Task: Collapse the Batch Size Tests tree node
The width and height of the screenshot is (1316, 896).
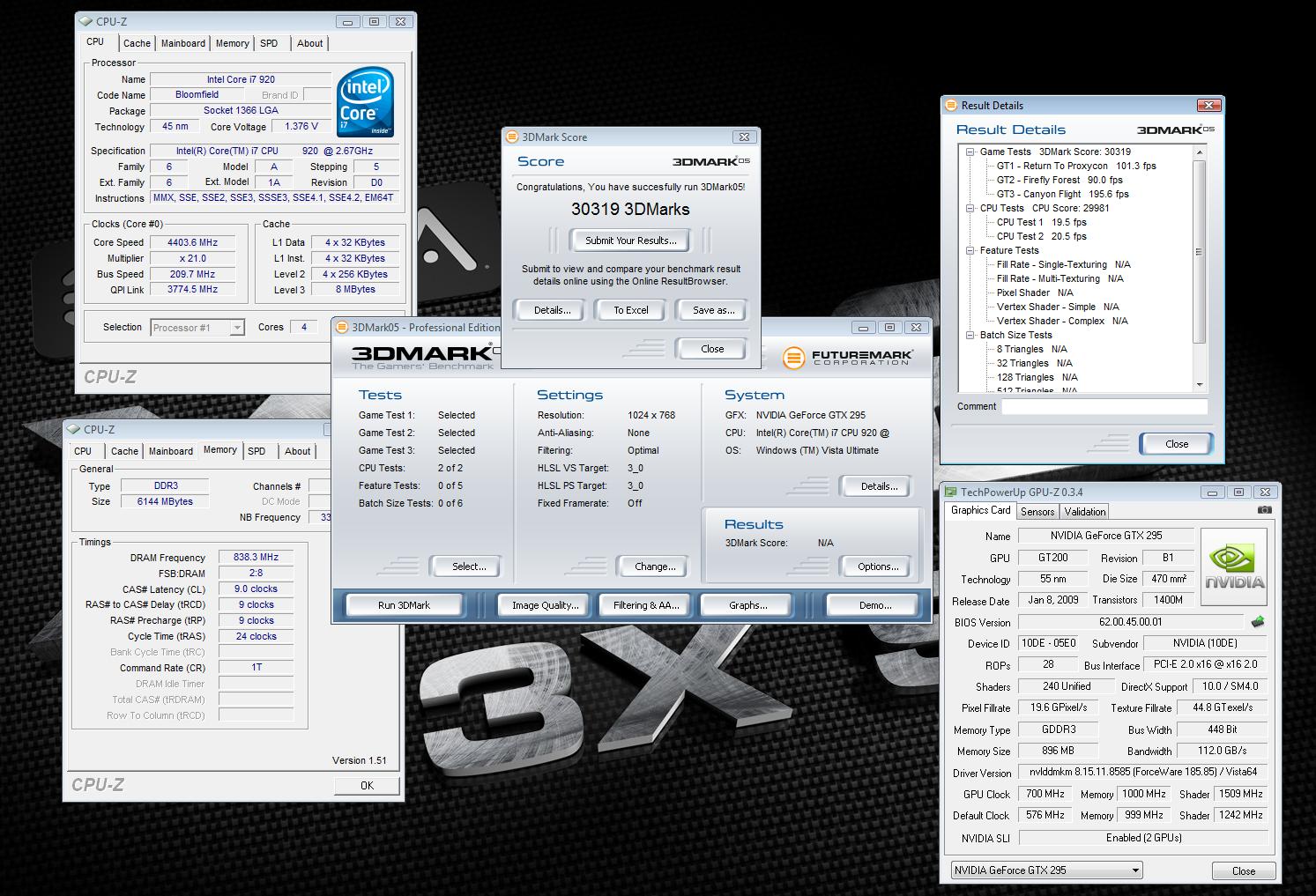Action: point(970,335)
